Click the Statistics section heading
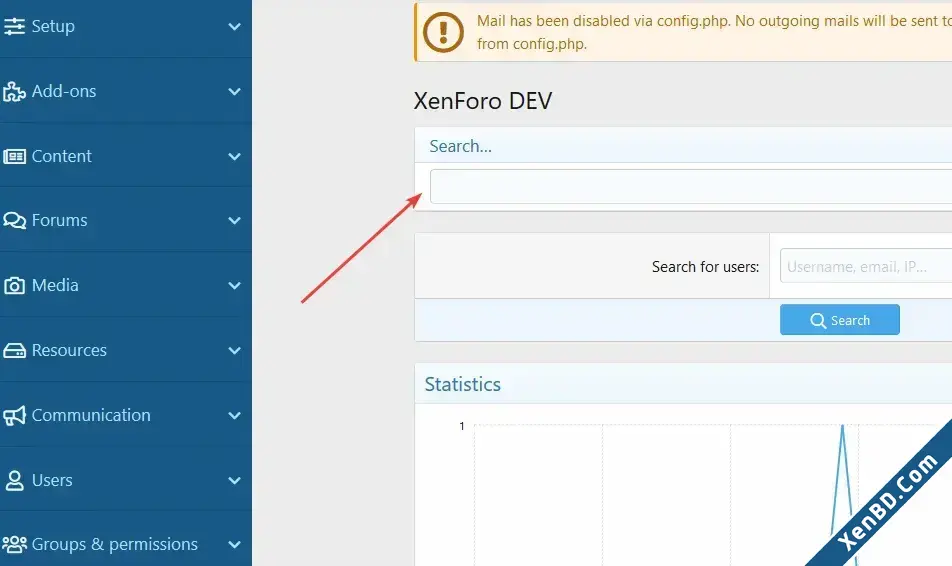Screen dimensions: 952x566 click(x=463, y=384)
